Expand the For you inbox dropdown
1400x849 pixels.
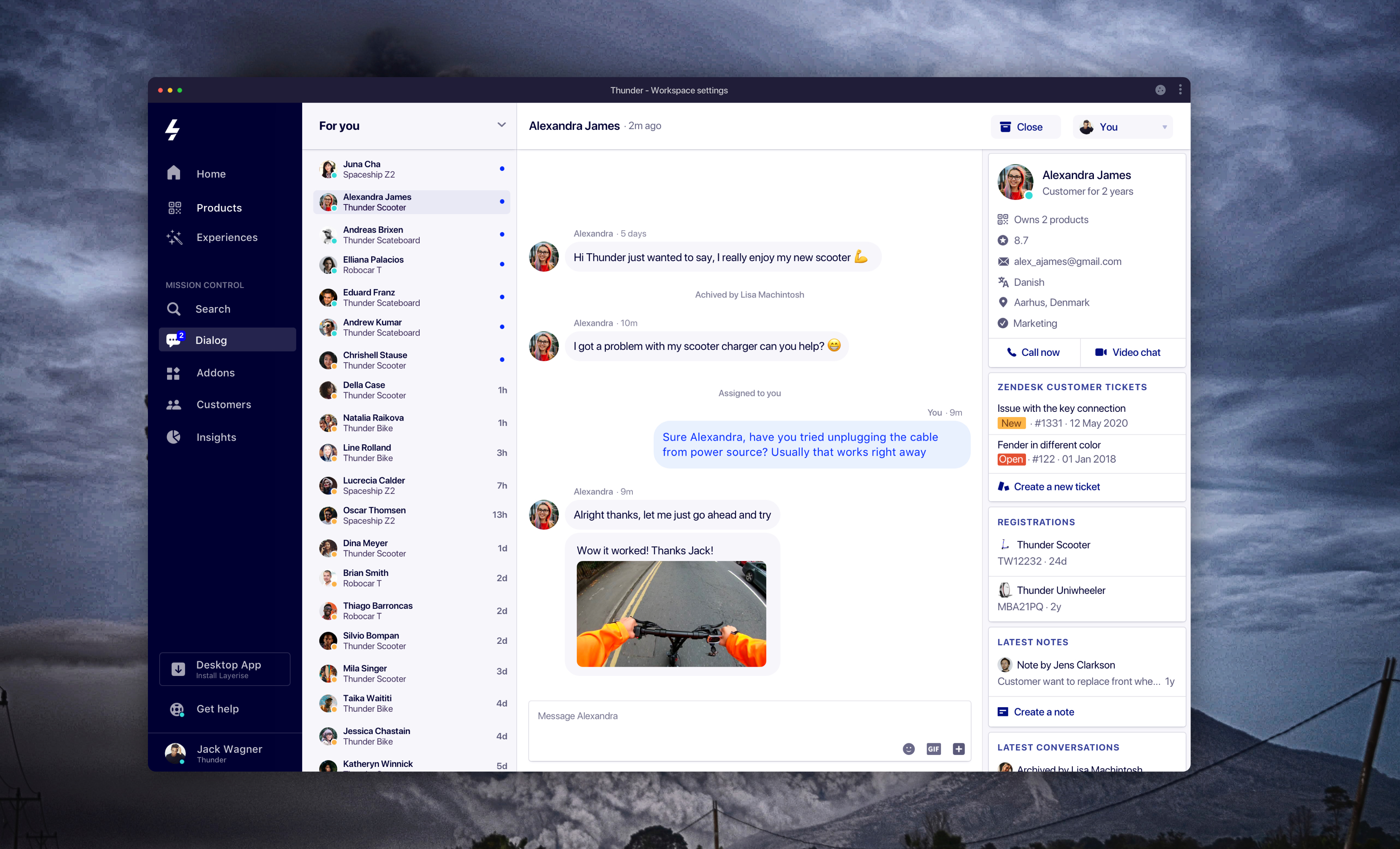(501, 125)
